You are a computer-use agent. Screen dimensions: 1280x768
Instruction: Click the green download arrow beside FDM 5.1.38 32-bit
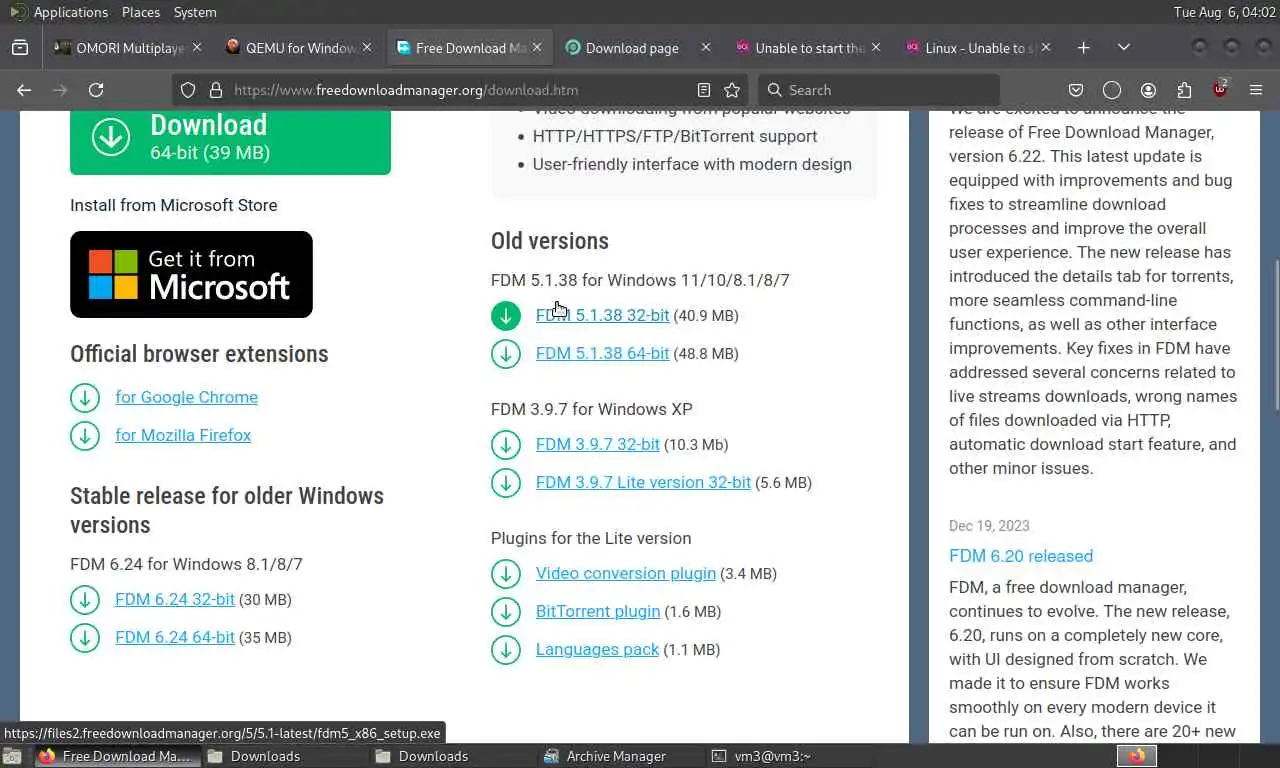[506, 316]
